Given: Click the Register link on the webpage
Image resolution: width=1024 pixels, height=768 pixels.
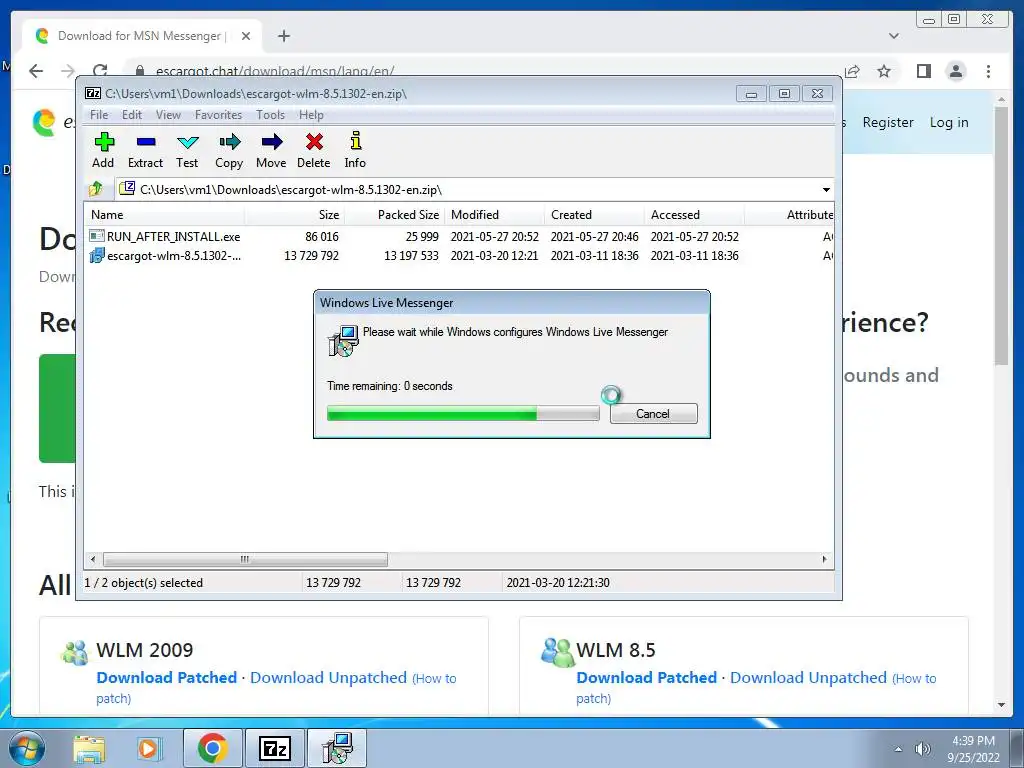Looking at the screenshot, I should tap(888, 123).
